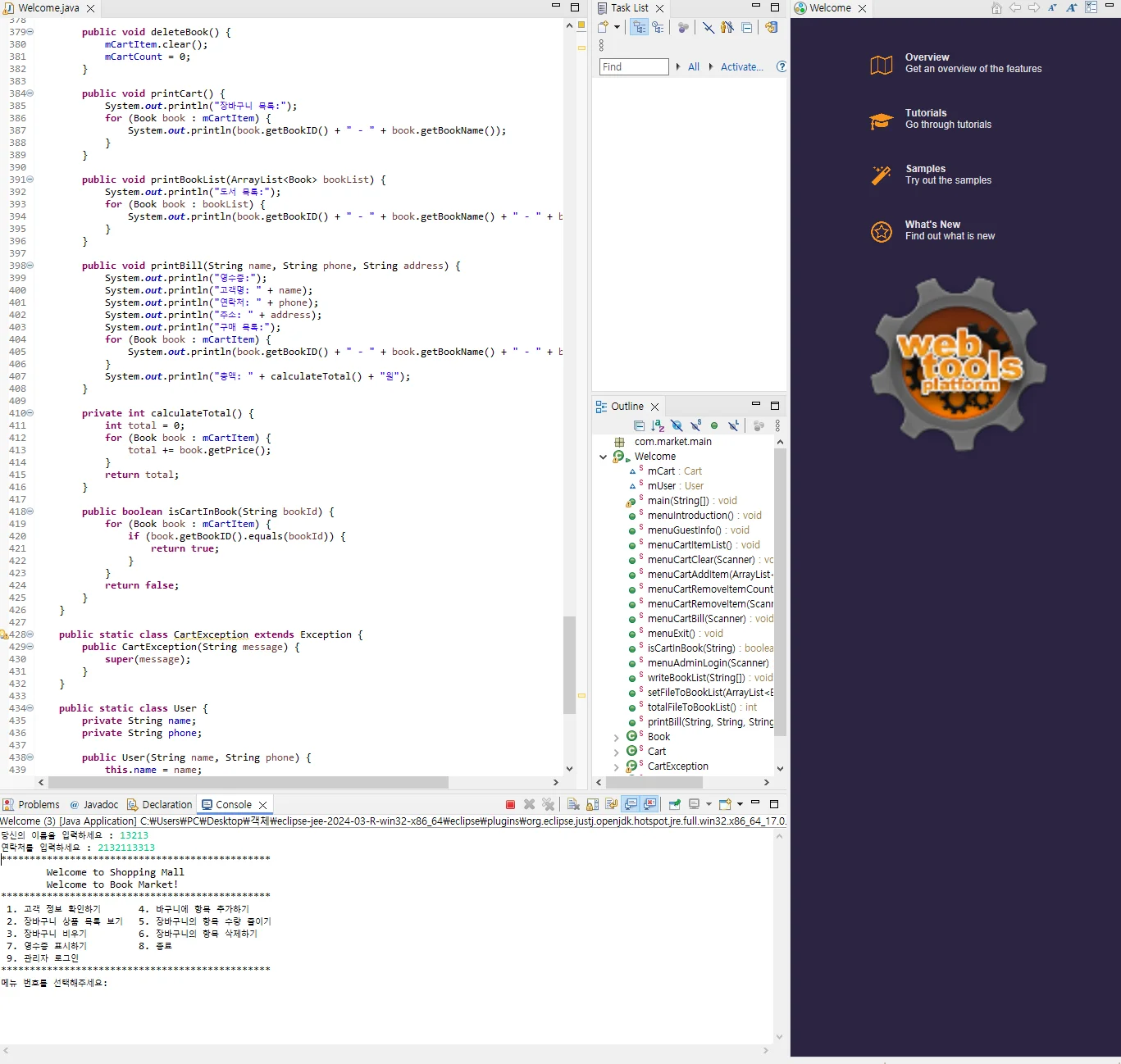1121x1064 pixels.
Task: Click the Clear Console icon
Action: coord(573,804)
